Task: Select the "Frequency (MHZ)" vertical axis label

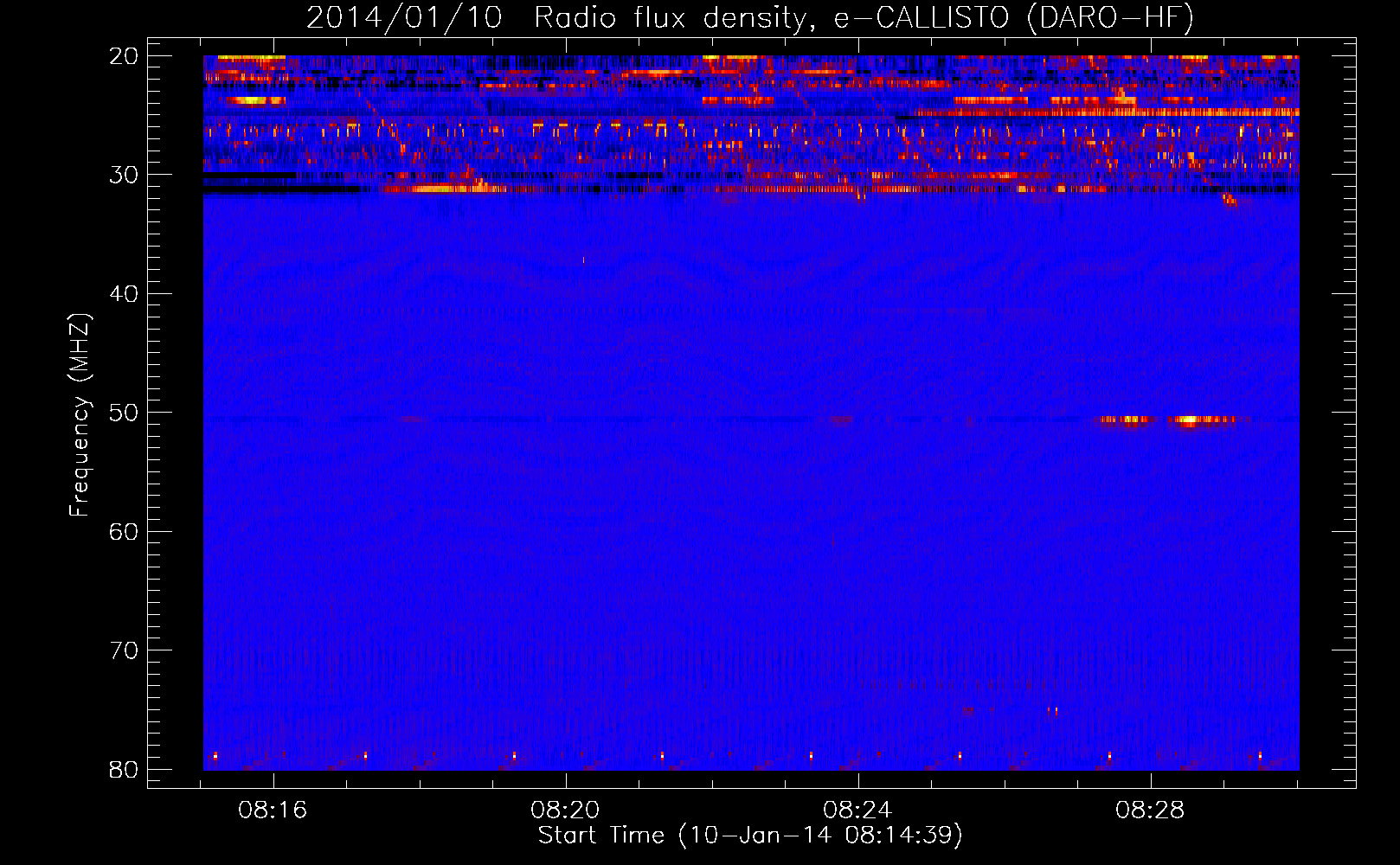Action: [x=80, y=415]
